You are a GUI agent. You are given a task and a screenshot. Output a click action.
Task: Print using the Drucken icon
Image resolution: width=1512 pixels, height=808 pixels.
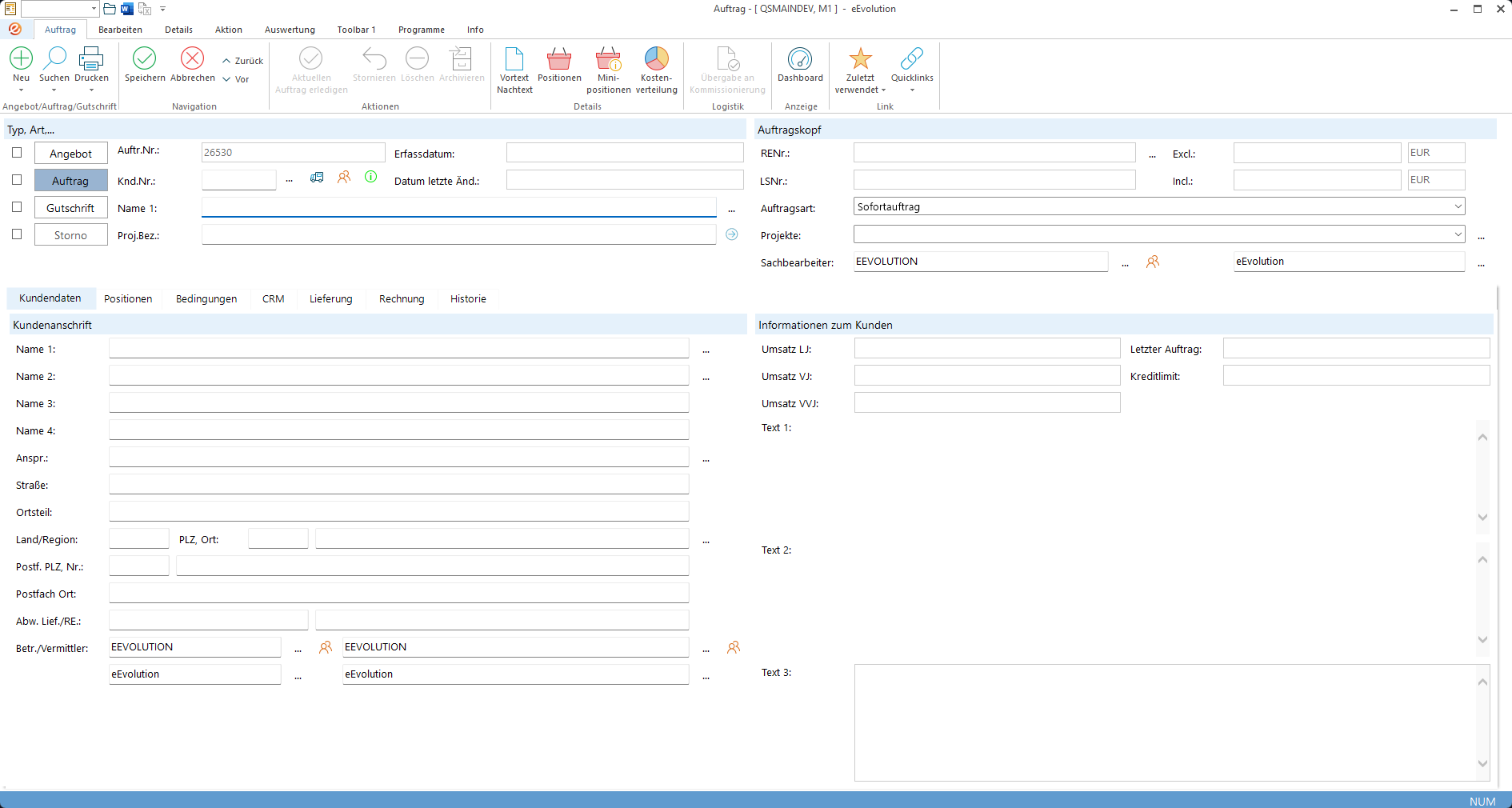click(x=91, y=64)
